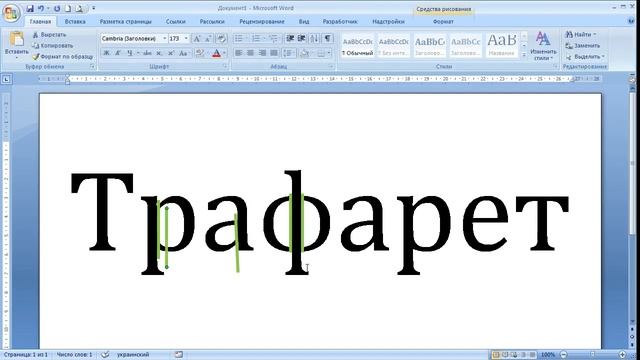Activate Формат по образцу painter
640x360 pixels.
tap(63, 57)
